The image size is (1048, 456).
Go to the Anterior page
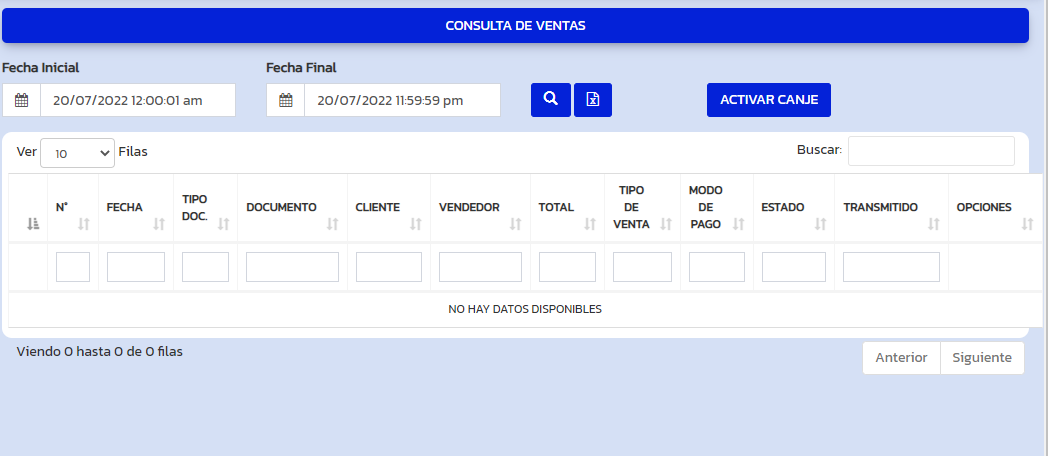tap(901, 358)
